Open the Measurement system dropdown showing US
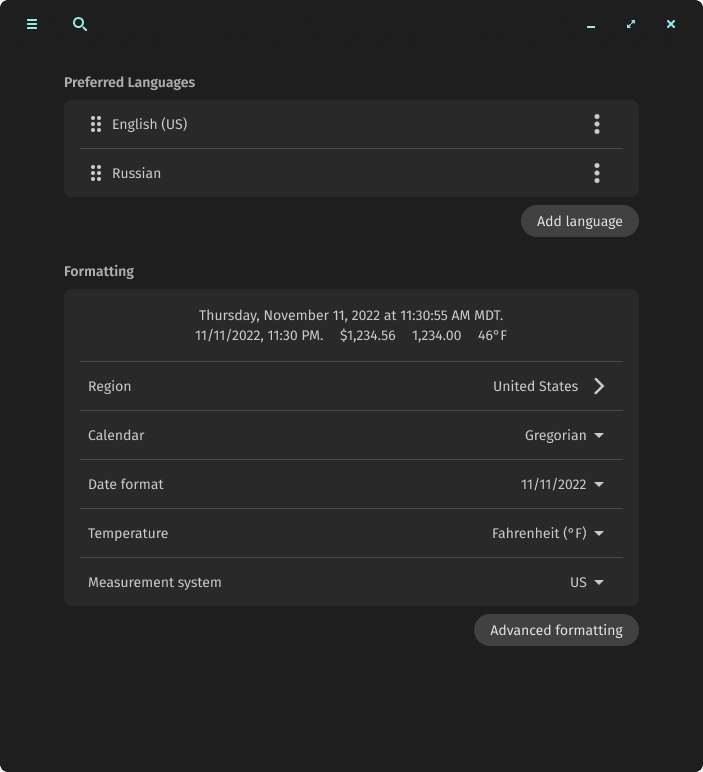This screenshot has height=772, width=703. tap(587, 582)
